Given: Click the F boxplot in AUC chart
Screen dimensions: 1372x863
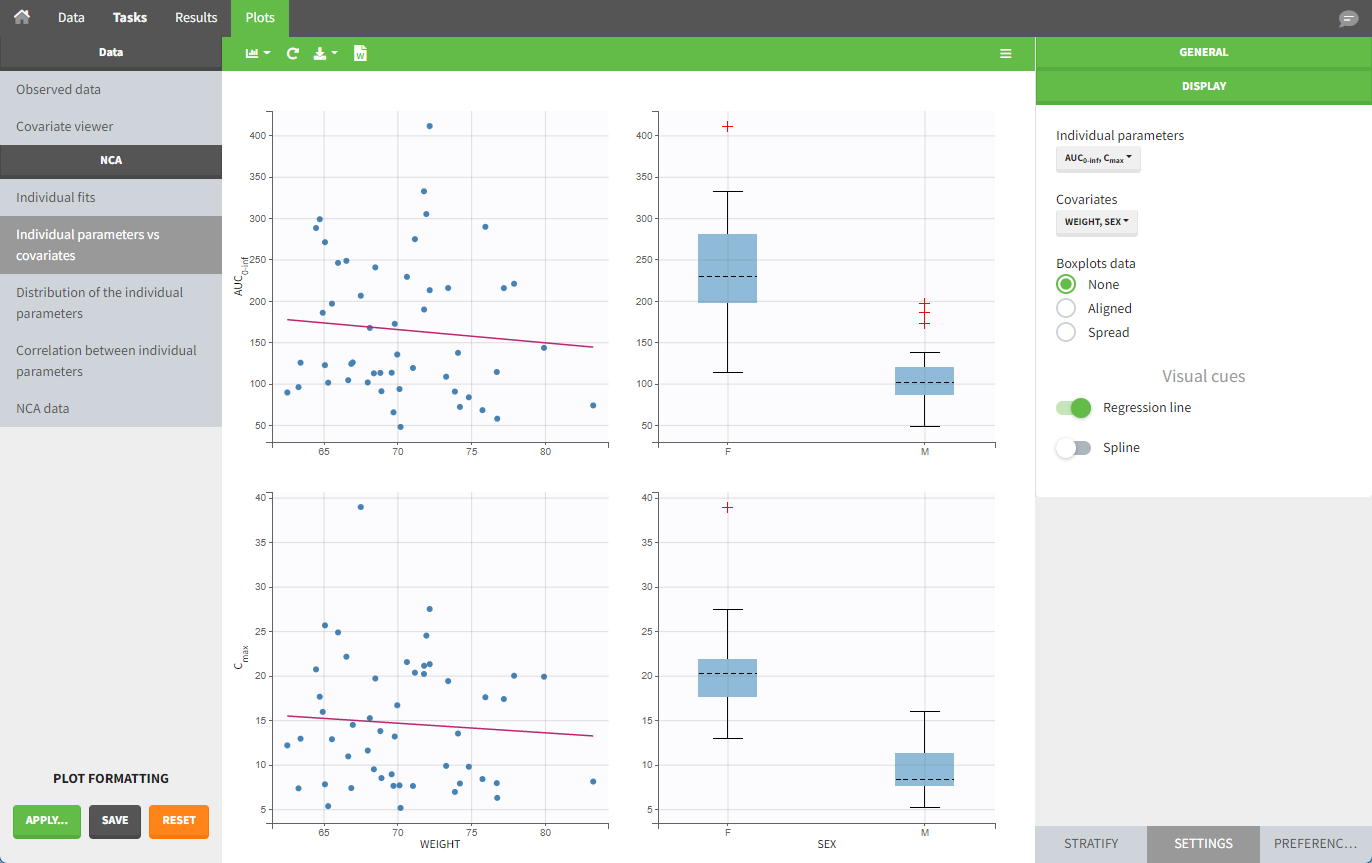Looking at the screenshot, I should tap(727, 268).
